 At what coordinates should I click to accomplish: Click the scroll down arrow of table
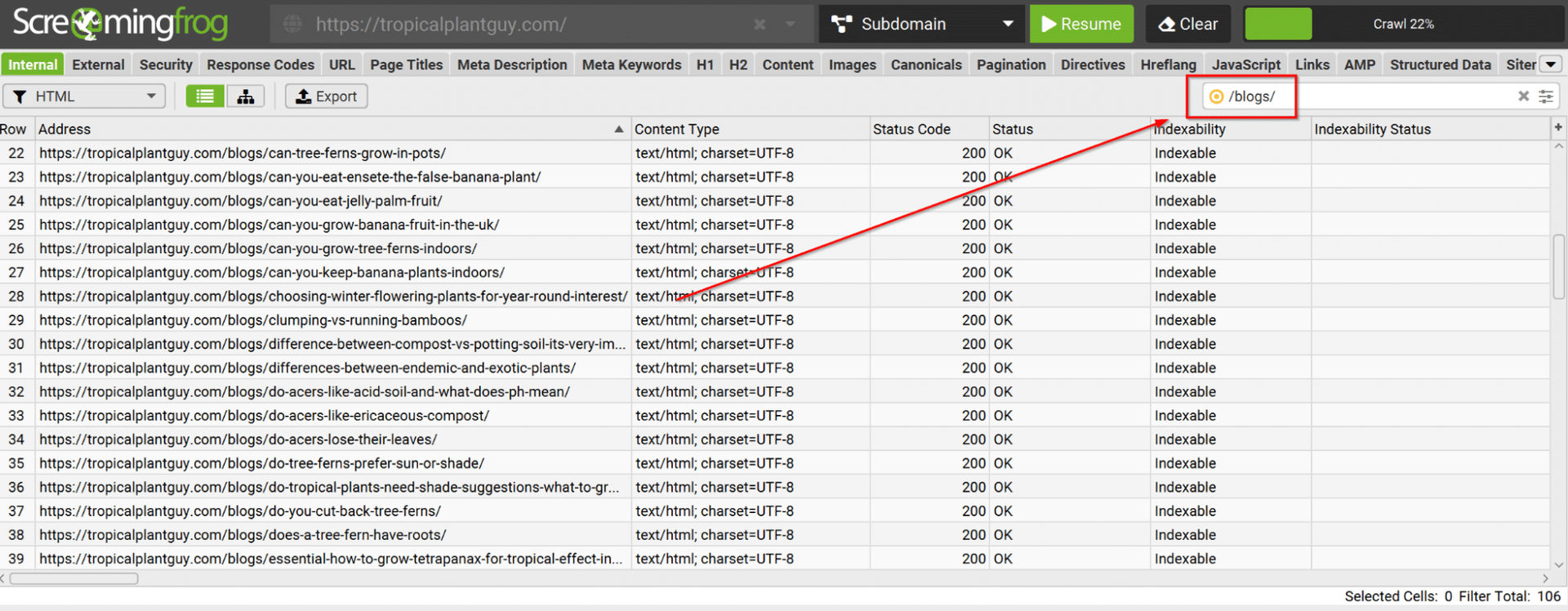coord(1558,564)
